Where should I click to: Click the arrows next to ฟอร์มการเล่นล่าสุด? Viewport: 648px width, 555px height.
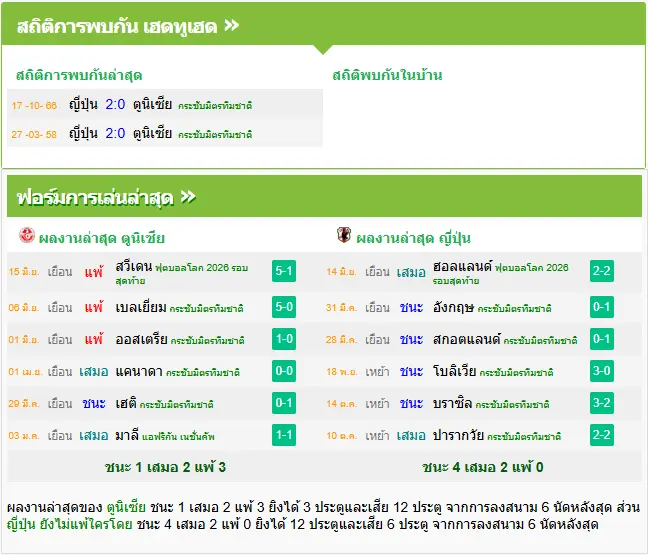tap(188, 197)
